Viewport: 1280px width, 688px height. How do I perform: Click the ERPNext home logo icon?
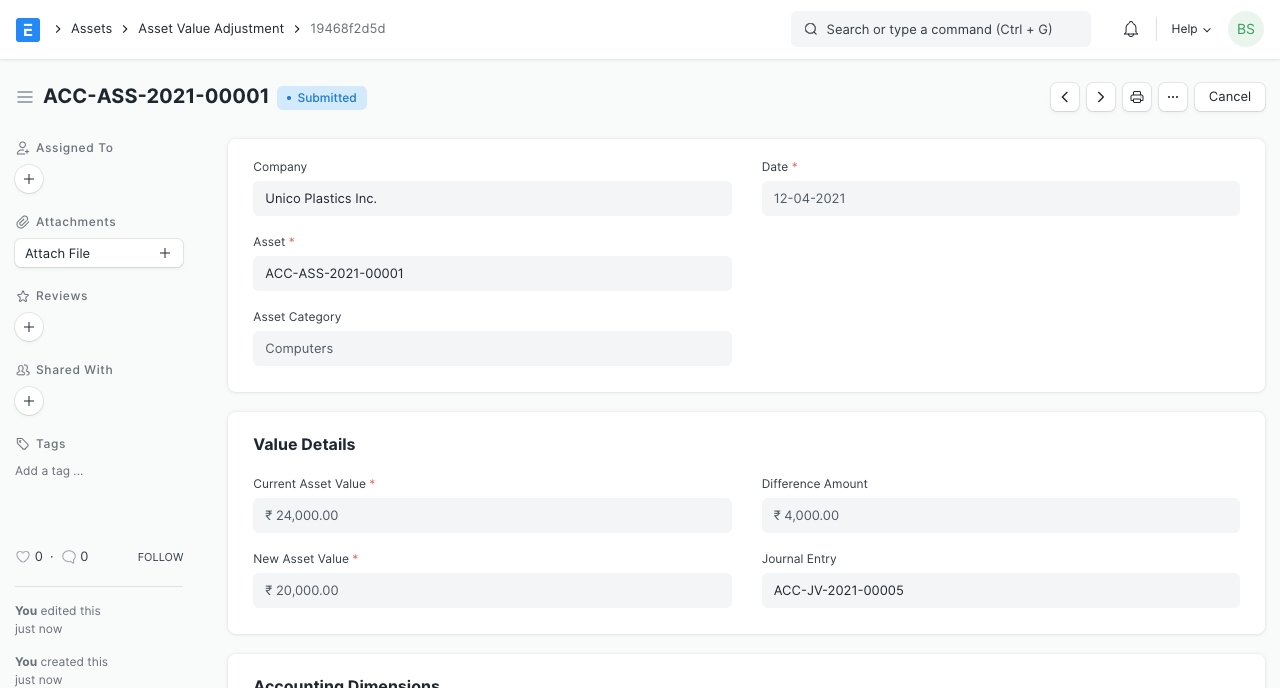[28, 29]
